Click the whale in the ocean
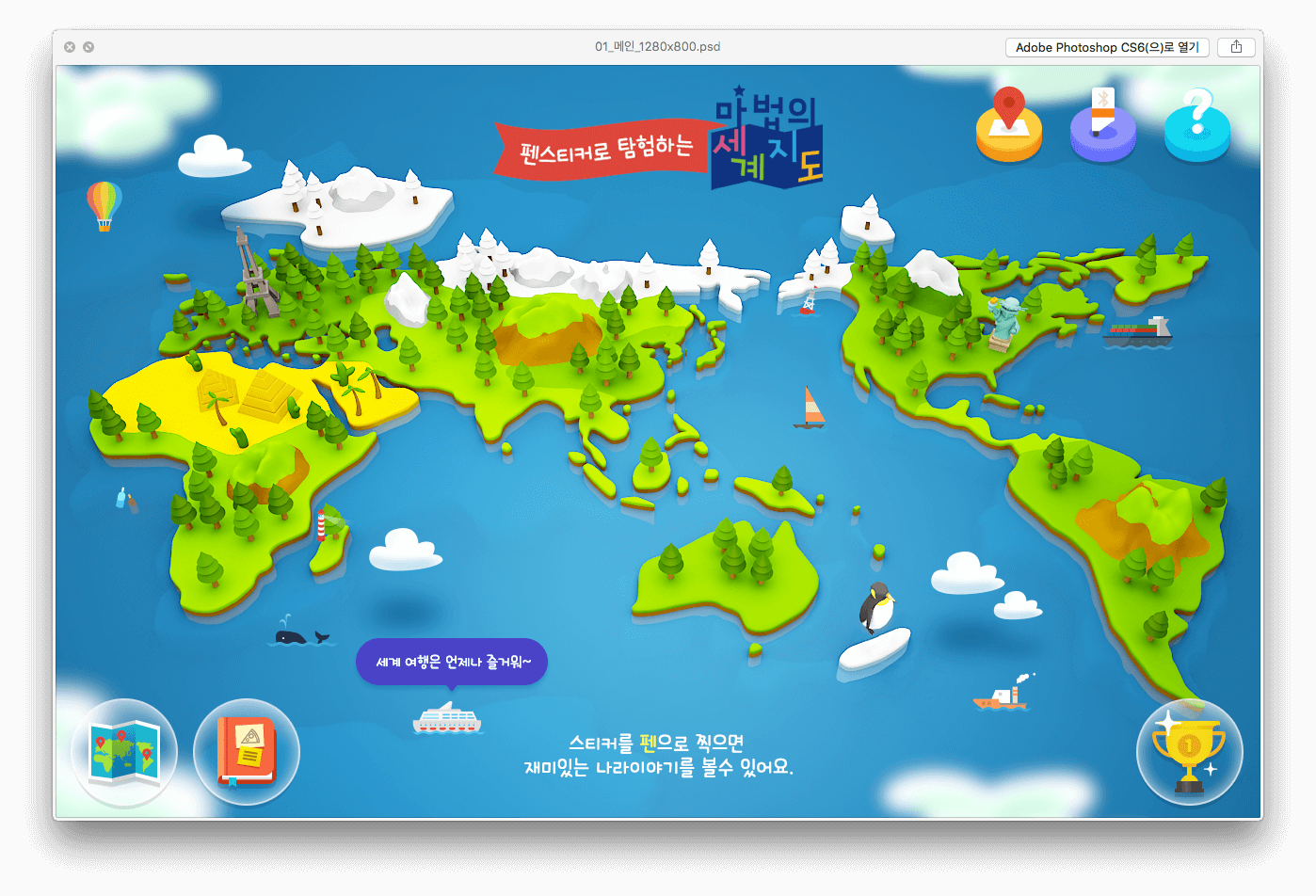 [300, 633]
